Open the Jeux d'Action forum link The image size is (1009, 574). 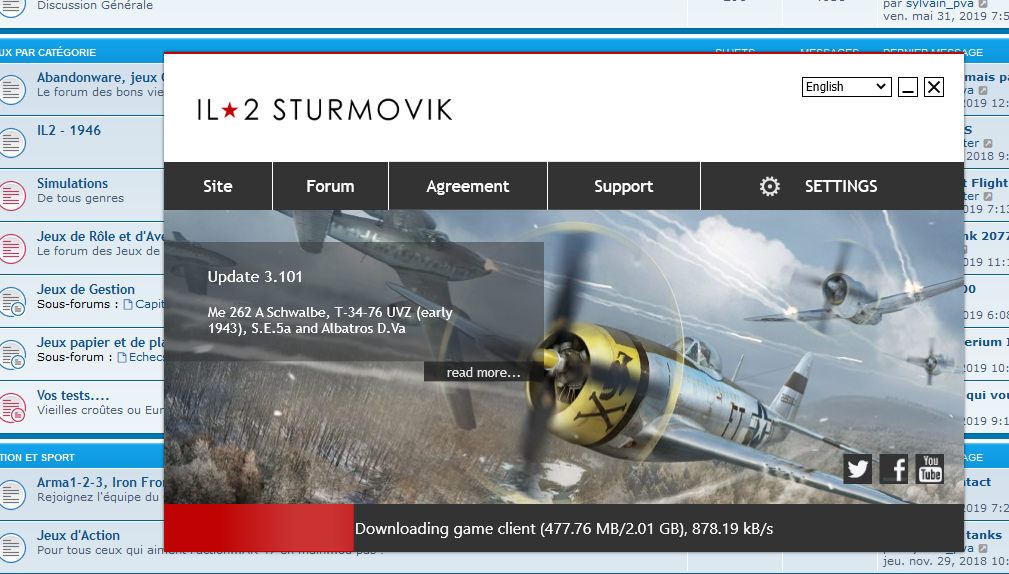tap(78, 535)
